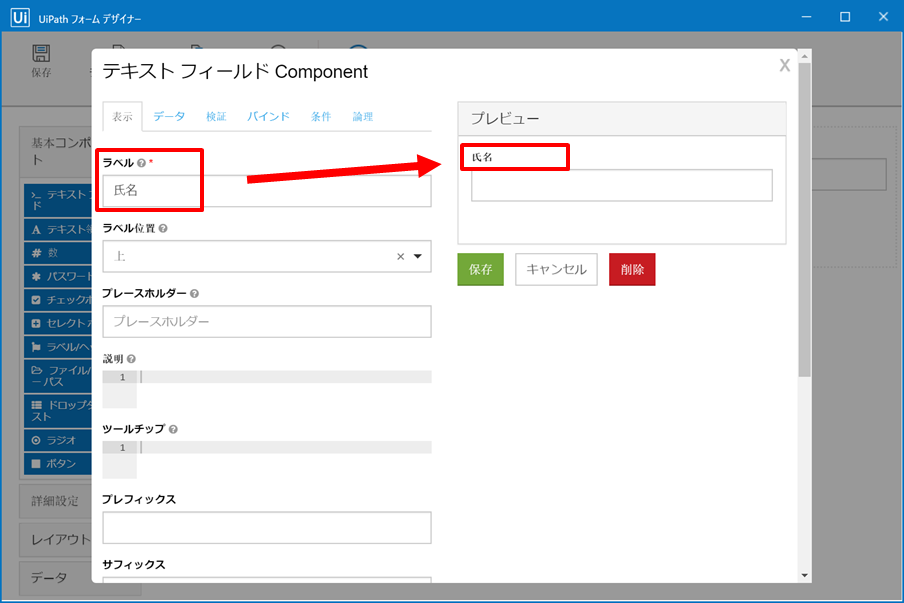Click the プレースホルダー input field
904x603 pixels.
[x=266, y=321]
